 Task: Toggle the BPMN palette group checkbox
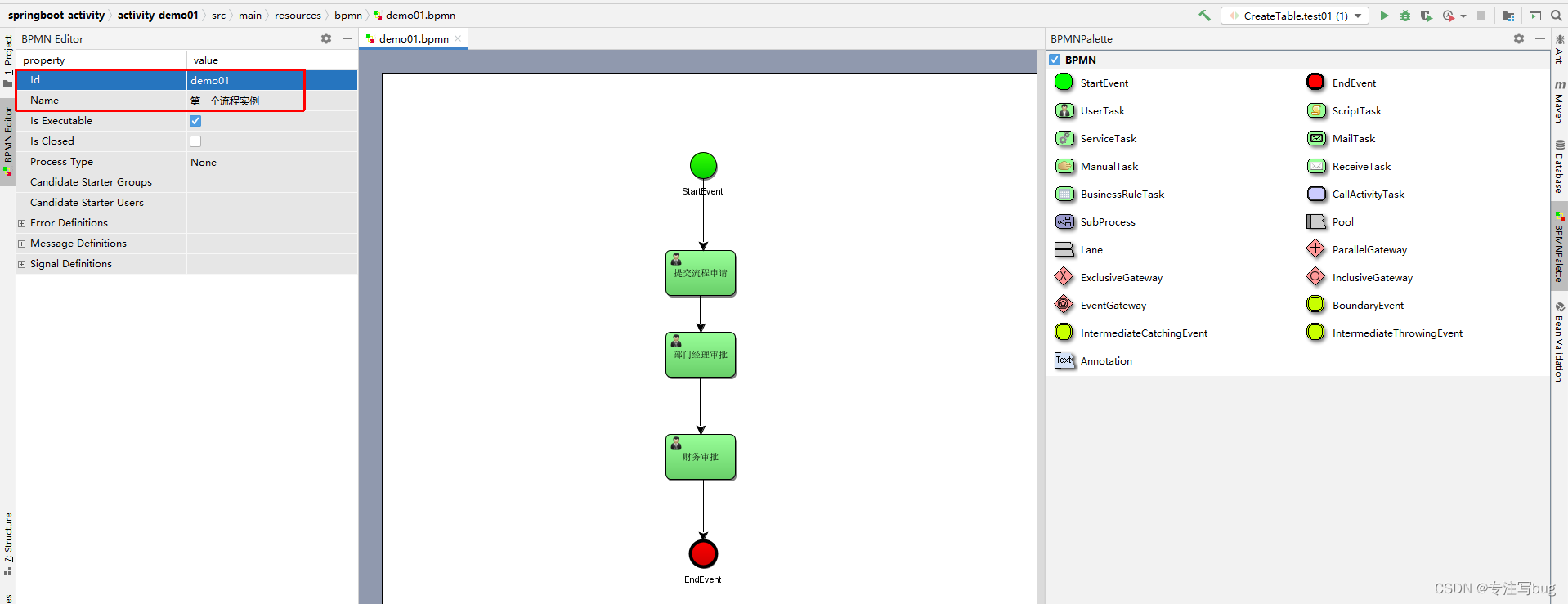[1055, 60]
